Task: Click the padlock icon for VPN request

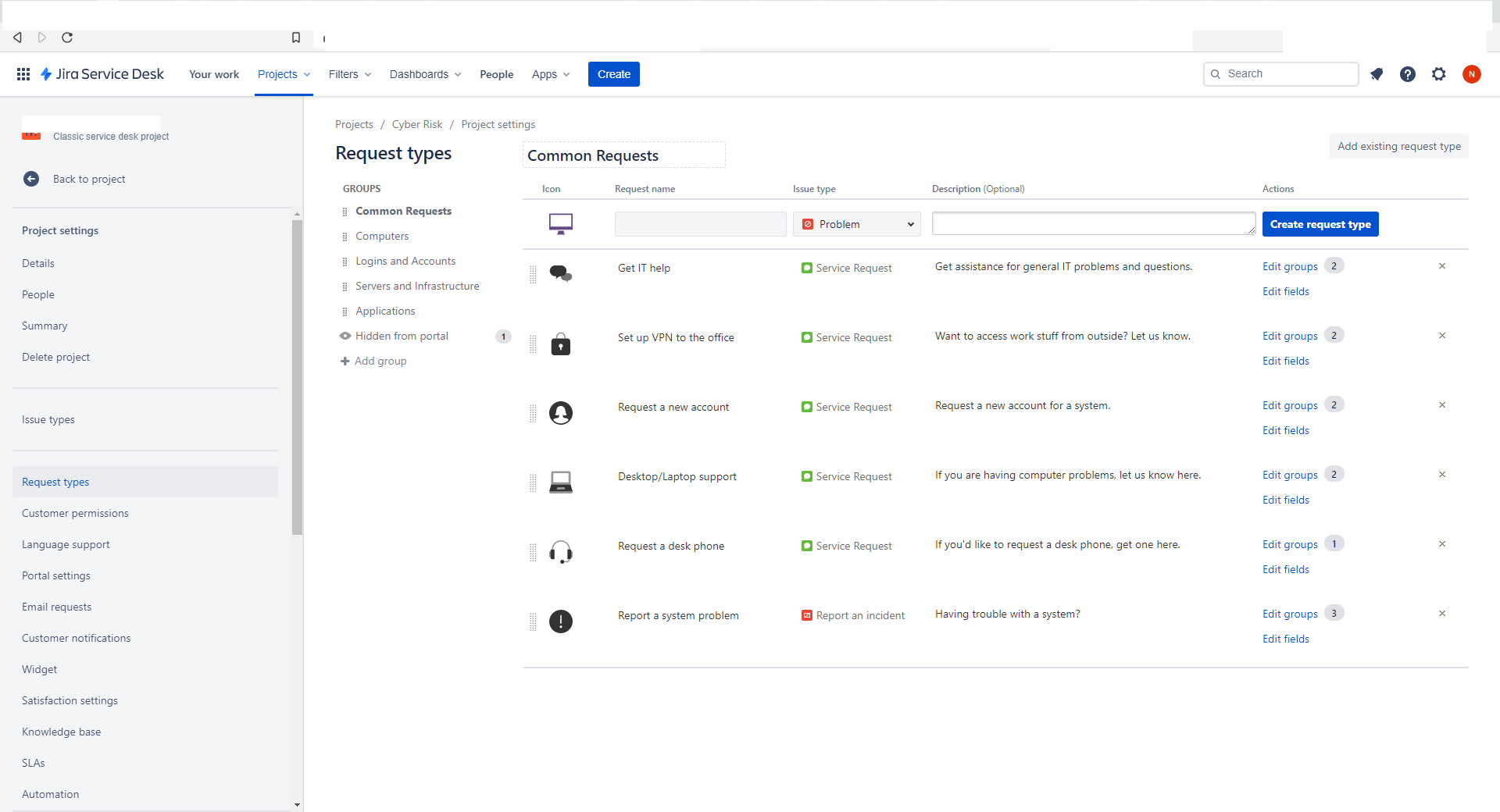Action: pos(560,344)
